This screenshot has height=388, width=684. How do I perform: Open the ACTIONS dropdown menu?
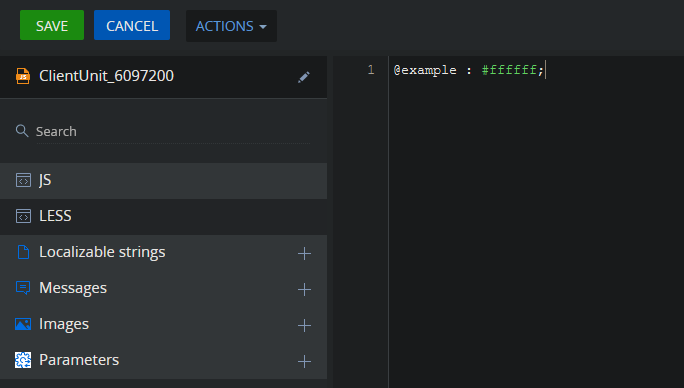coord(231,26)
